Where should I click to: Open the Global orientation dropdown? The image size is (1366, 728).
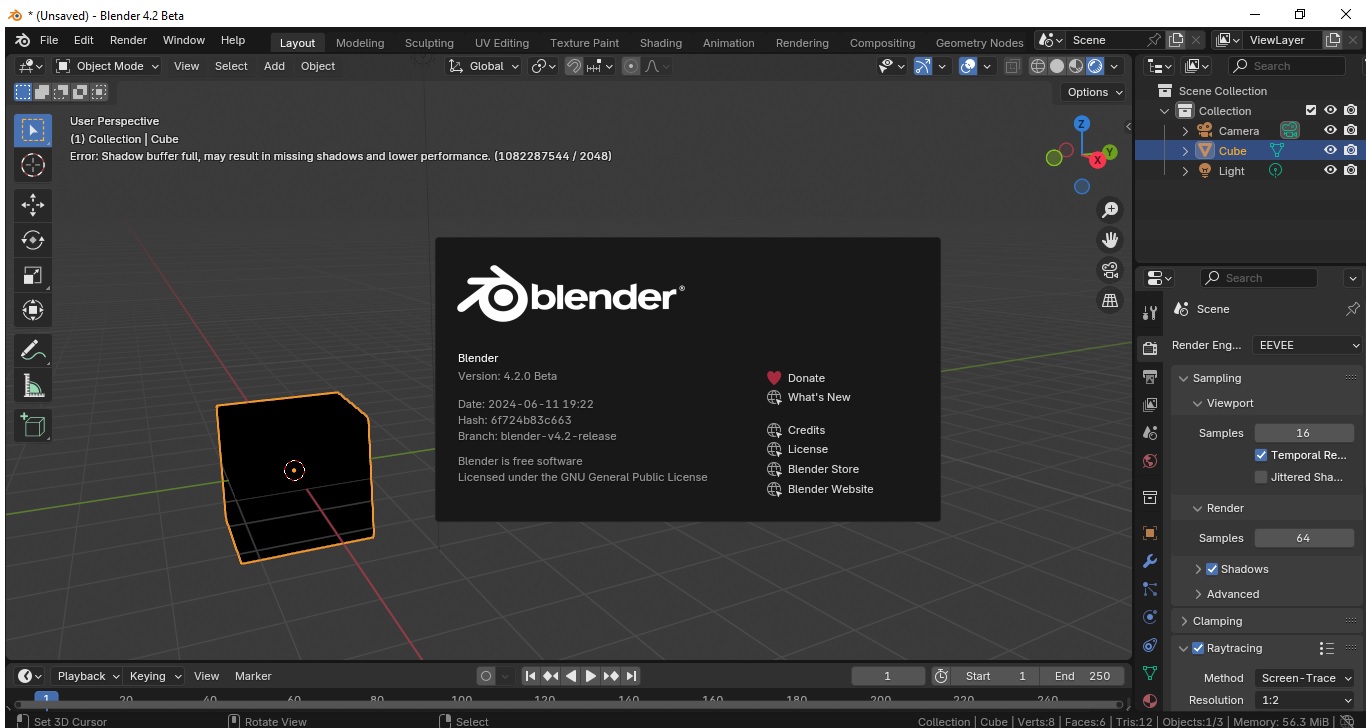[483, 66]
